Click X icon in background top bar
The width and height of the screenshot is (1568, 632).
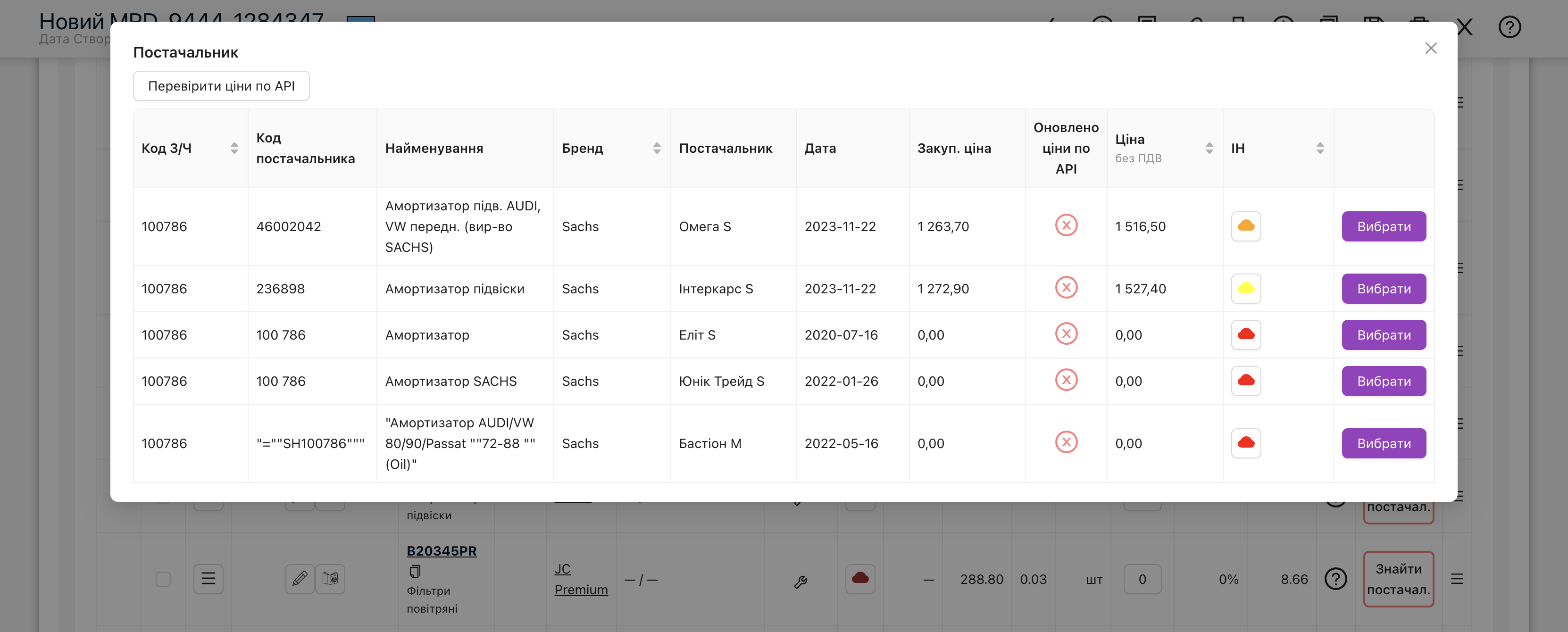1465,27
